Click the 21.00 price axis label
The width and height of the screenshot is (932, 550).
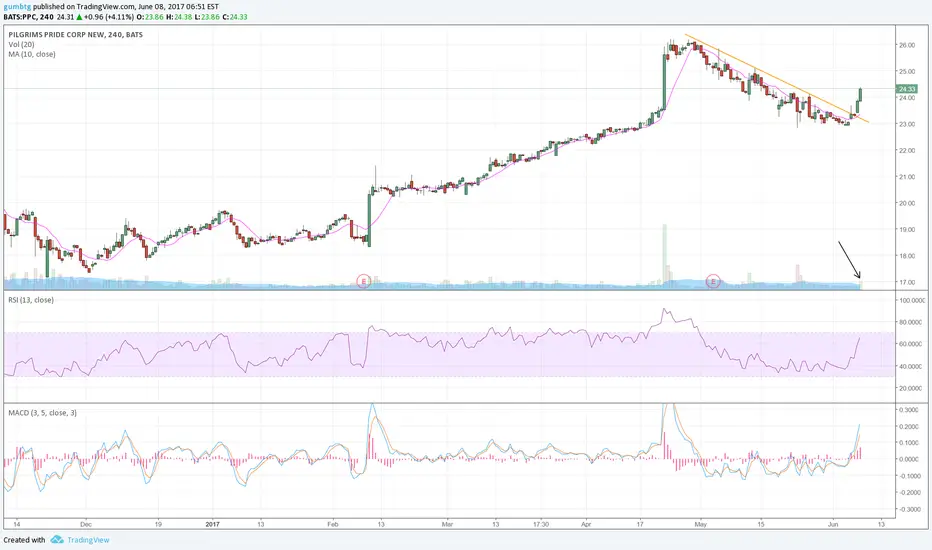tap(907, 177)
